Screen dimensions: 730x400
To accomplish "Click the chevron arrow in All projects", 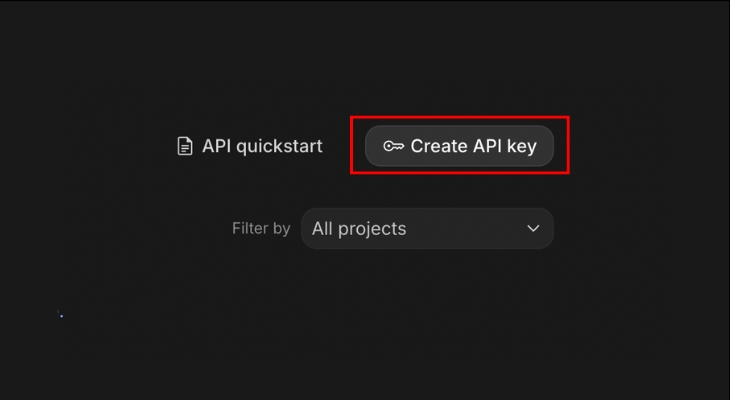I will pos(533,228).
